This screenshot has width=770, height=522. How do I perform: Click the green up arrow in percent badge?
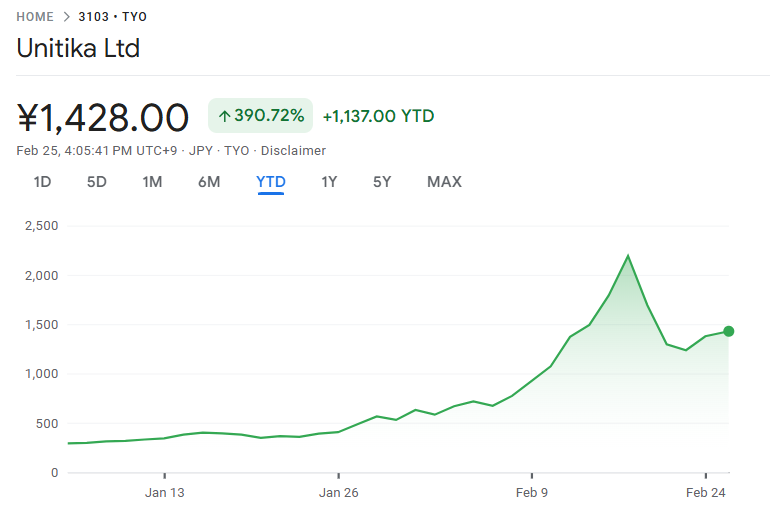[x=224, y=116]
